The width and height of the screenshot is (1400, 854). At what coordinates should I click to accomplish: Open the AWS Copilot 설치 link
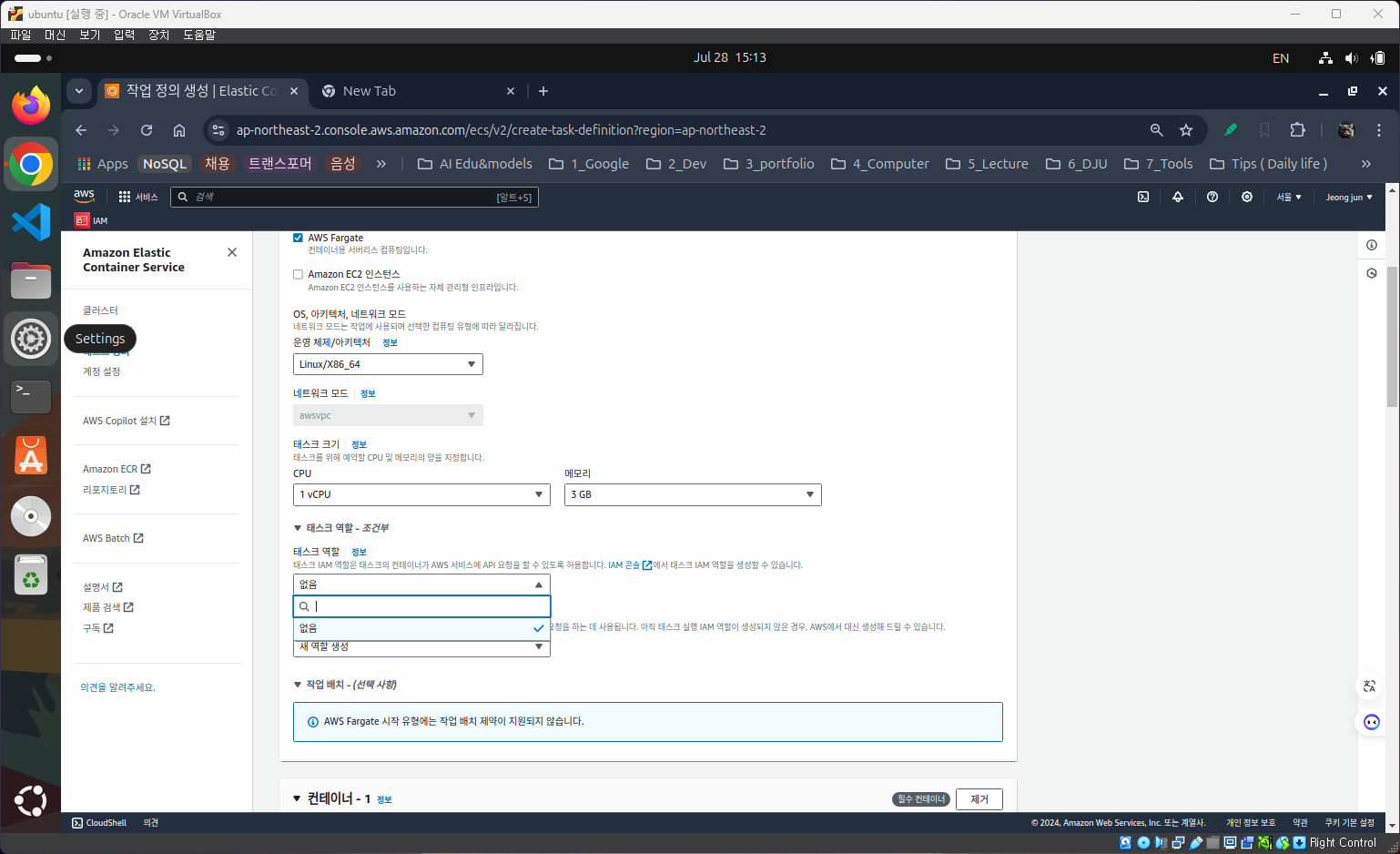coord(127,421)
